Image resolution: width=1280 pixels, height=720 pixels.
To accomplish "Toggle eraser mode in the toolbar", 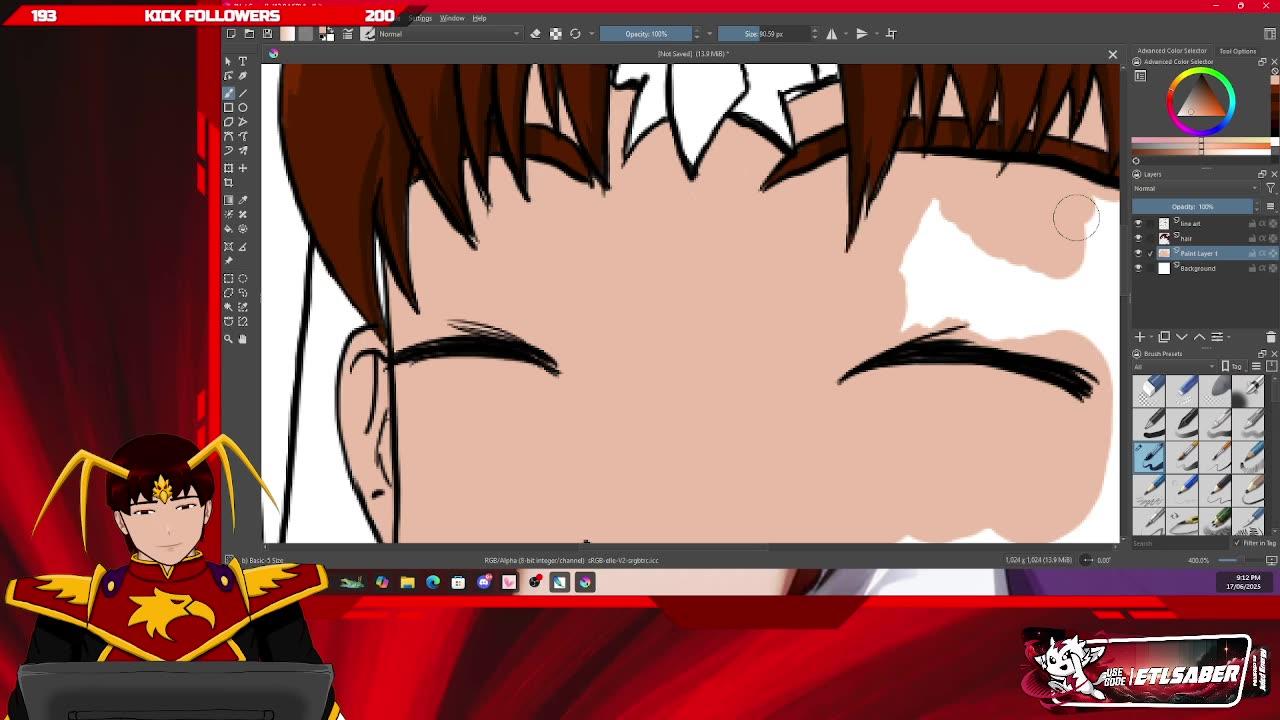I will click(x=535, y=34).
